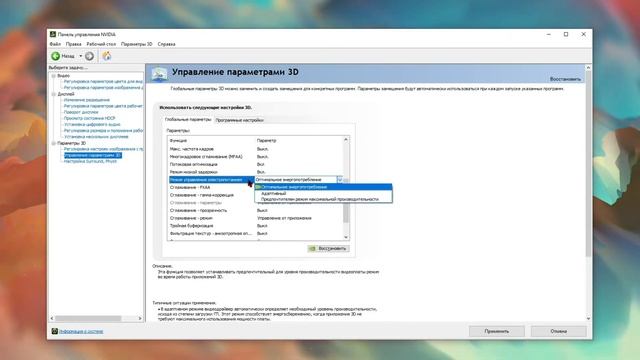Image resolution: width=640 pixels, height=360 pixels.
Task: Select Сглаживание - прозрачность row
Action: tap(255, 211)
